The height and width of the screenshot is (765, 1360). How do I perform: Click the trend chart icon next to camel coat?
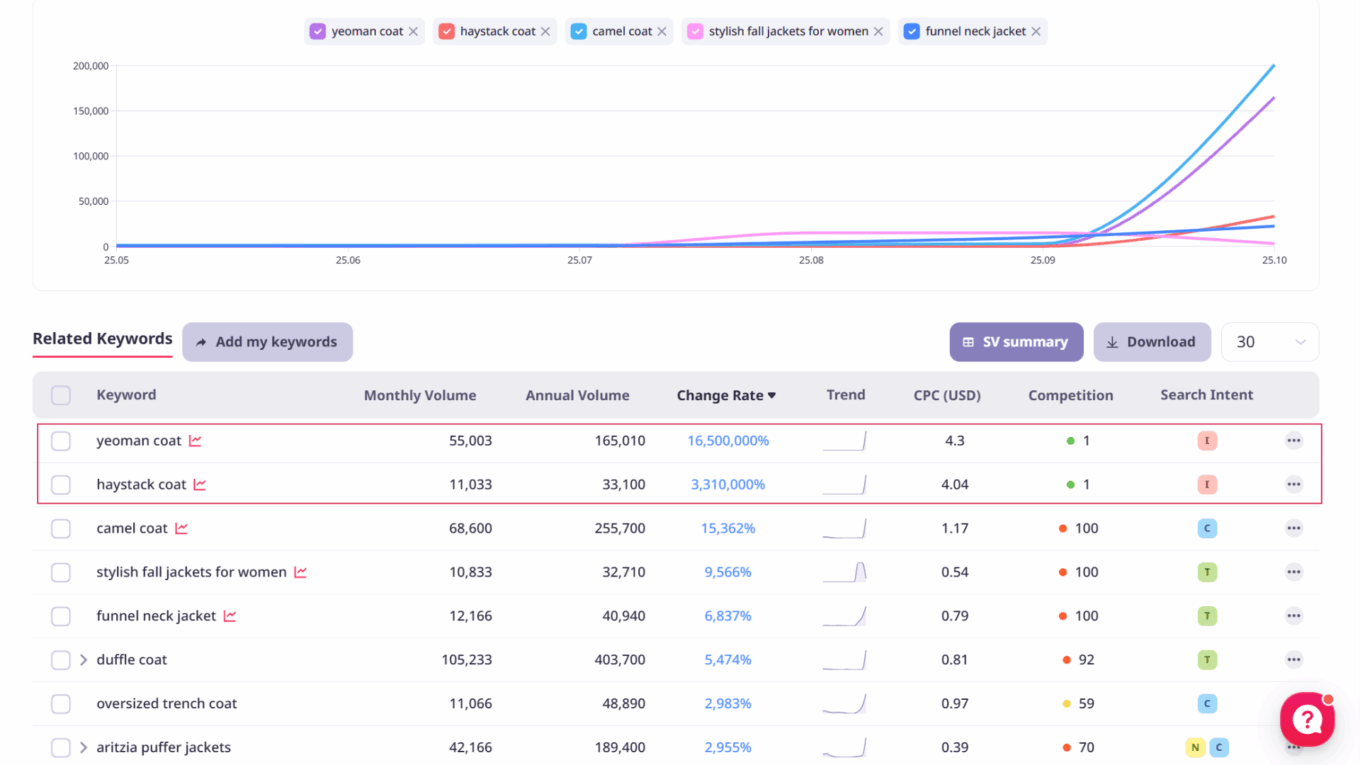(x=181, y=529)
